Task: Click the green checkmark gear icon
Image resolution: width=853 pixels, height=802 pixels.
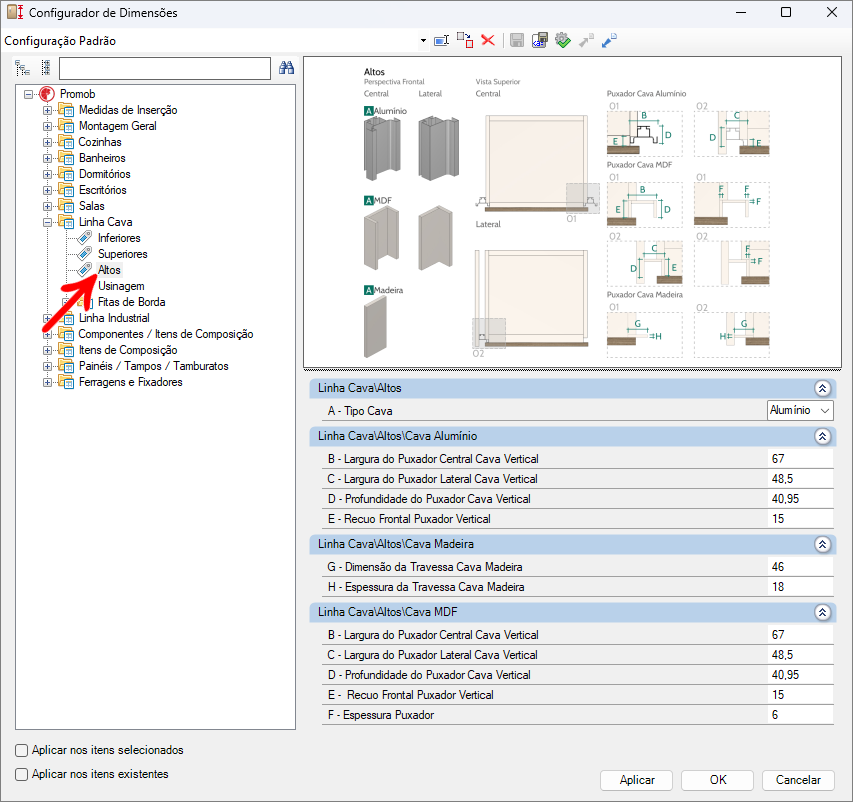Action: click(x=563, y=40)
